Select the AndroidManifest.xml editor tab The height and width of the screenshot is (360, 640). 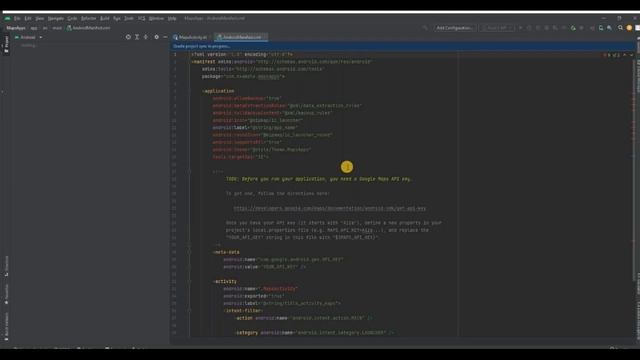(x=241, y=37)
